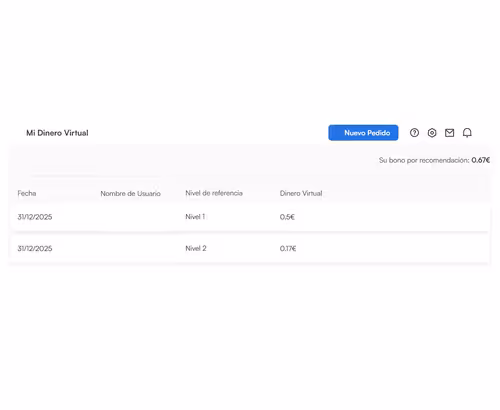Open the settings gear icon

(x=432, y=133)
